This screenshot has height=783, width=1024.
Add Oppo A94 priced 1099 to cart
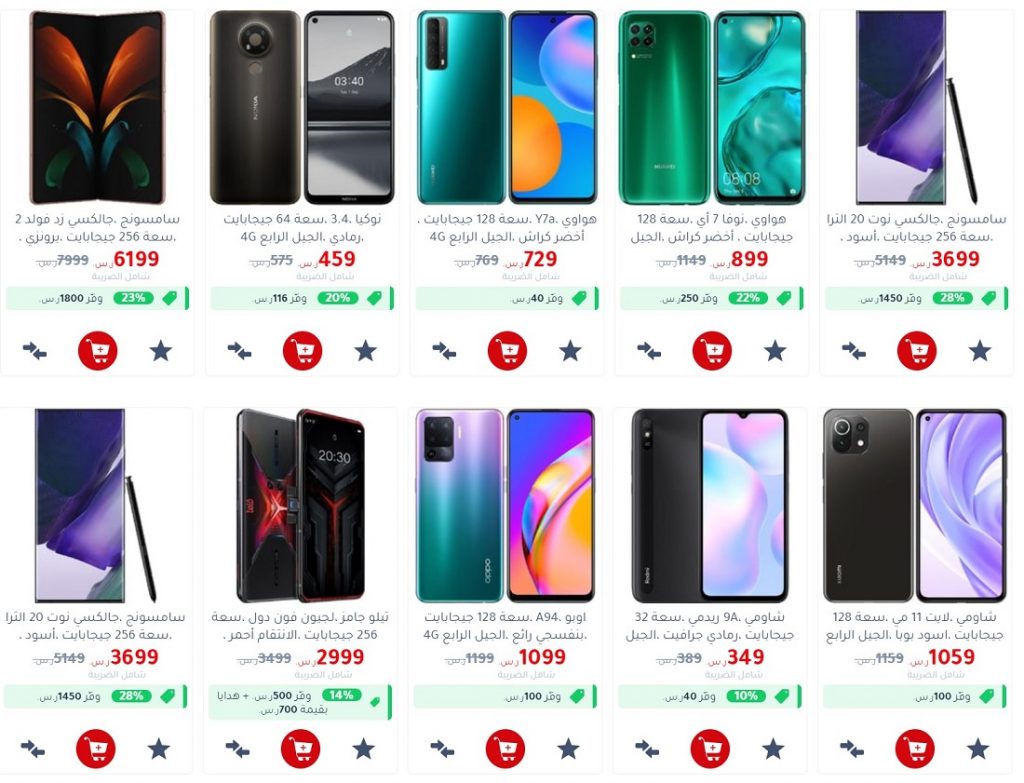(505, 748)
